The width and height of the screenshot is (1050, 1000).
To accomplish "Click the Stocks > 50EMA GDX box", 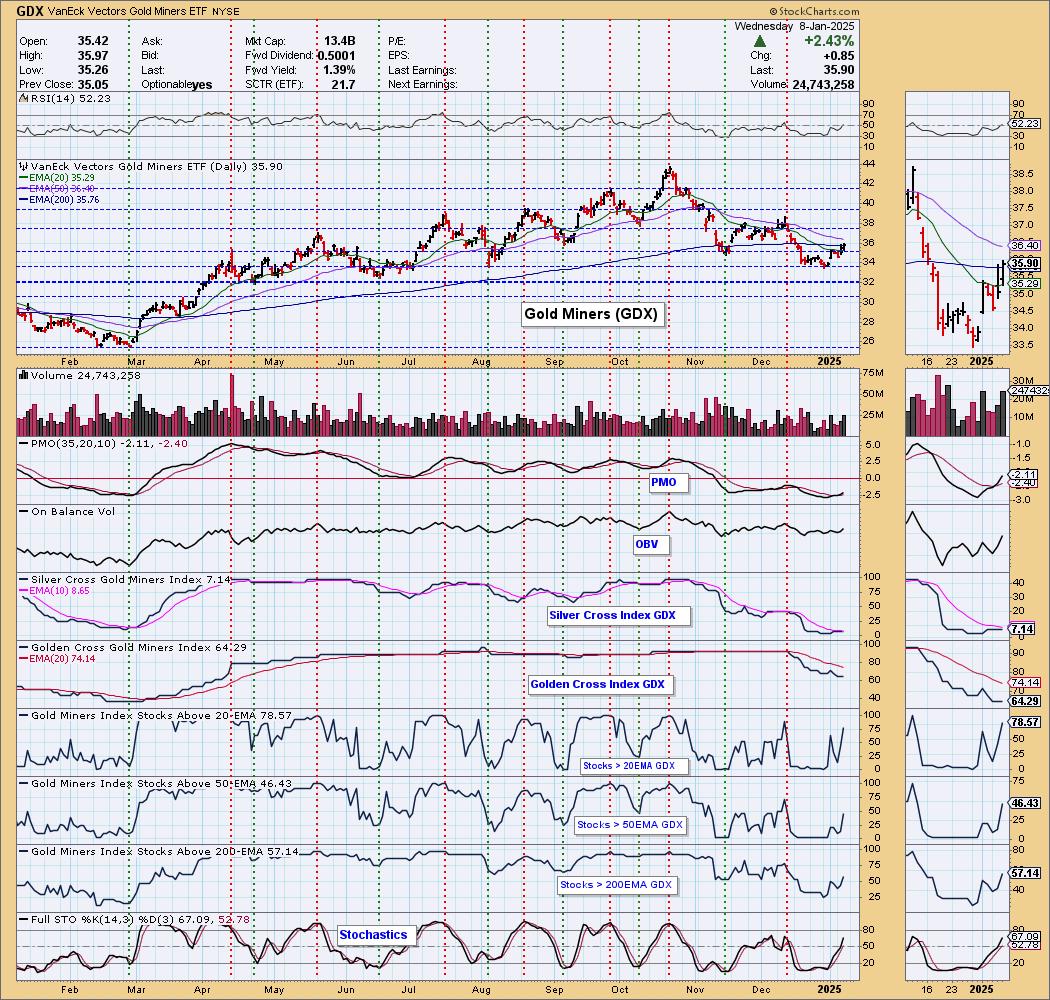I will click(x=630, y=825).
